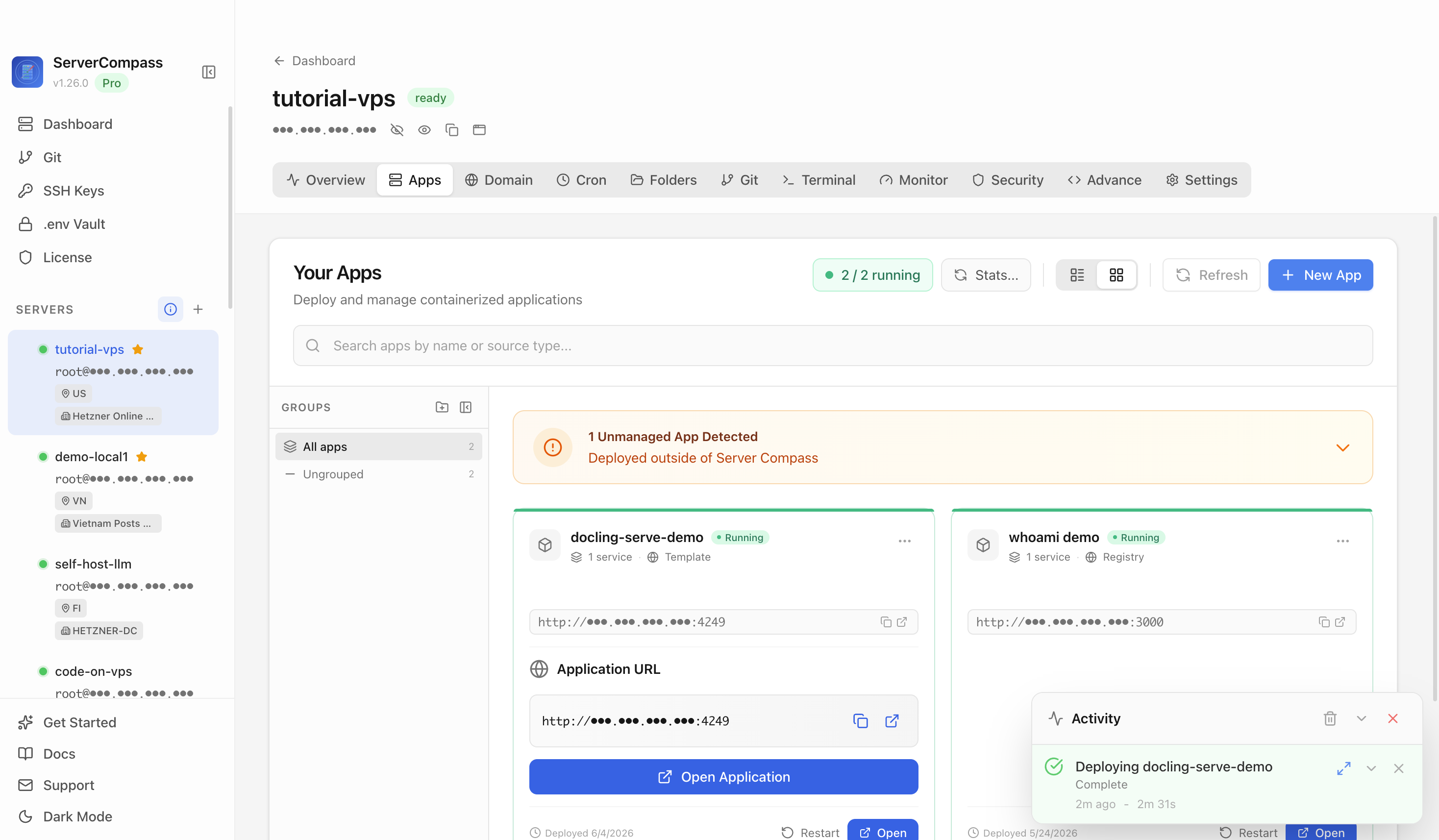Viewport: 1439px width, 840px height.
Task: Switch to the Terminal tab
Action: (x=819, y=180)
